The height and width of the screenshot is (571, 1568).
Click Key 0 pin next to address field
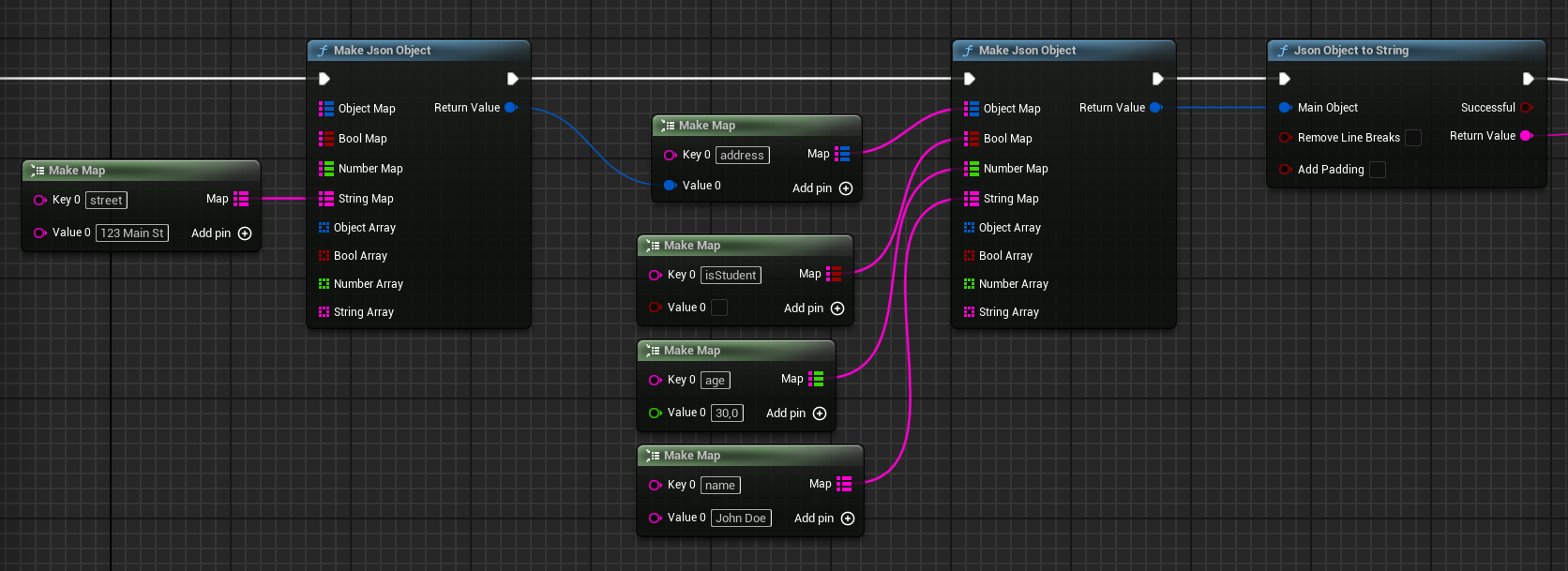[671, 155]
